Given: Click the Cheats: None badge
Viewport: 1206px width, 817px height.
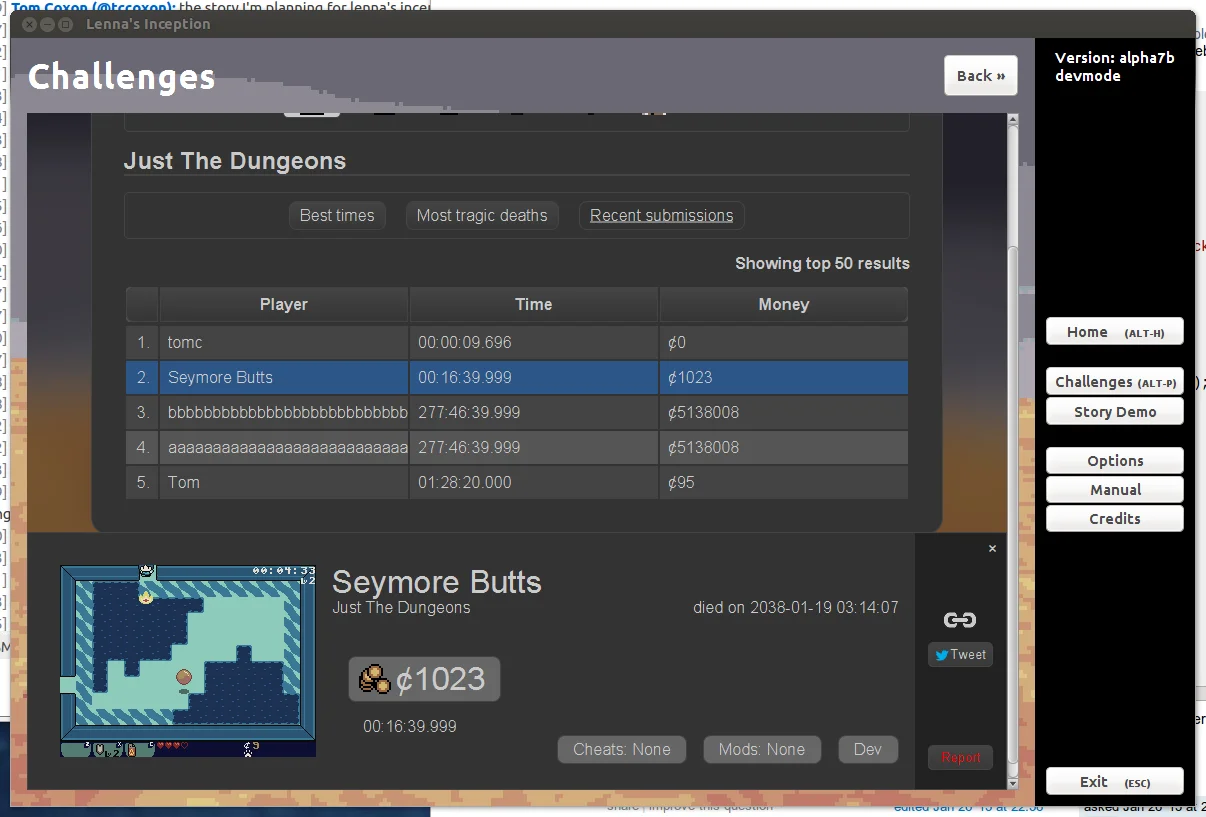Looking at the screenshot, I should pos(621,749).
